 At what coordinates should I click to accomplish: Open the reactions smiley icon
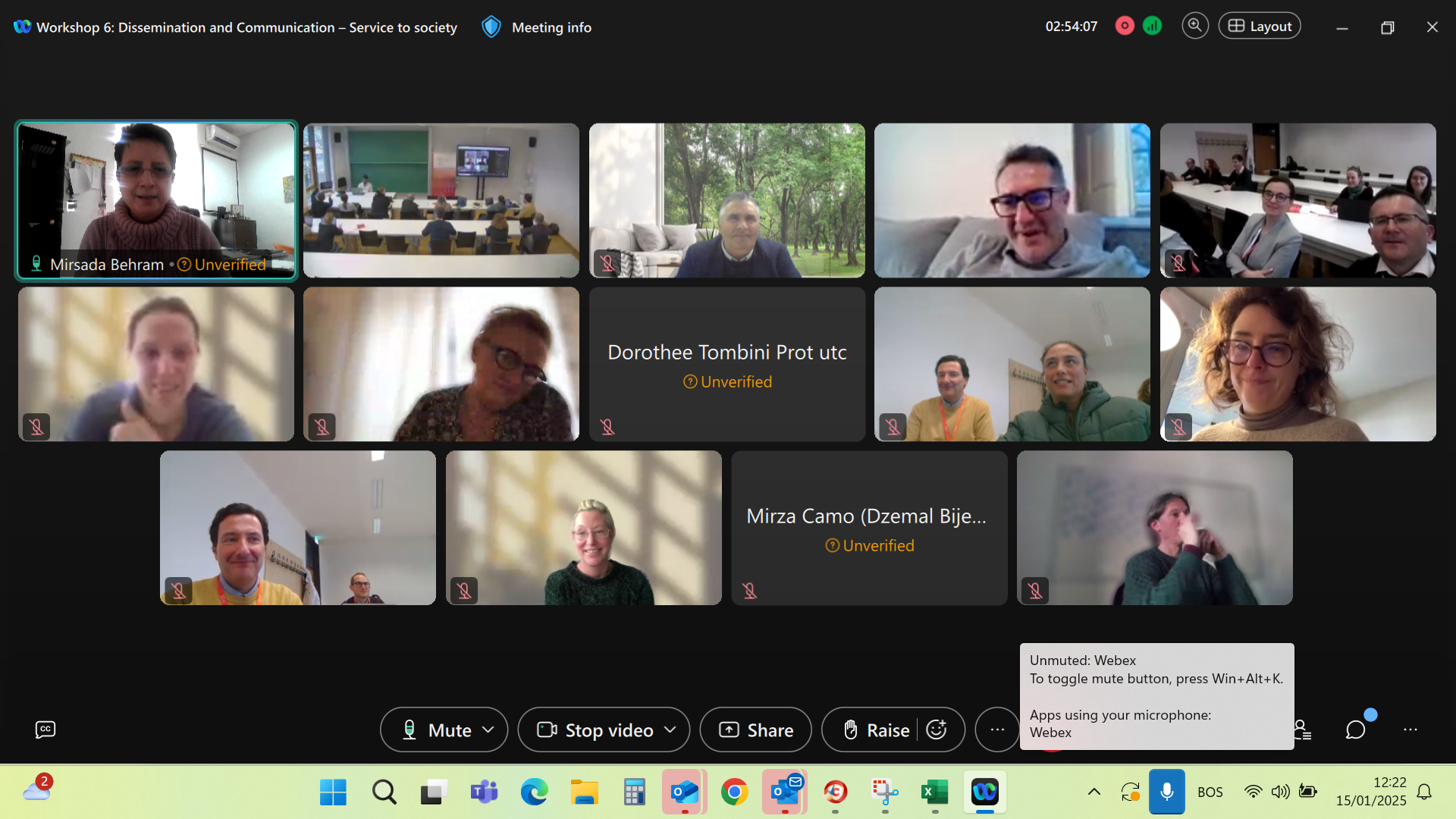(937, 730)
